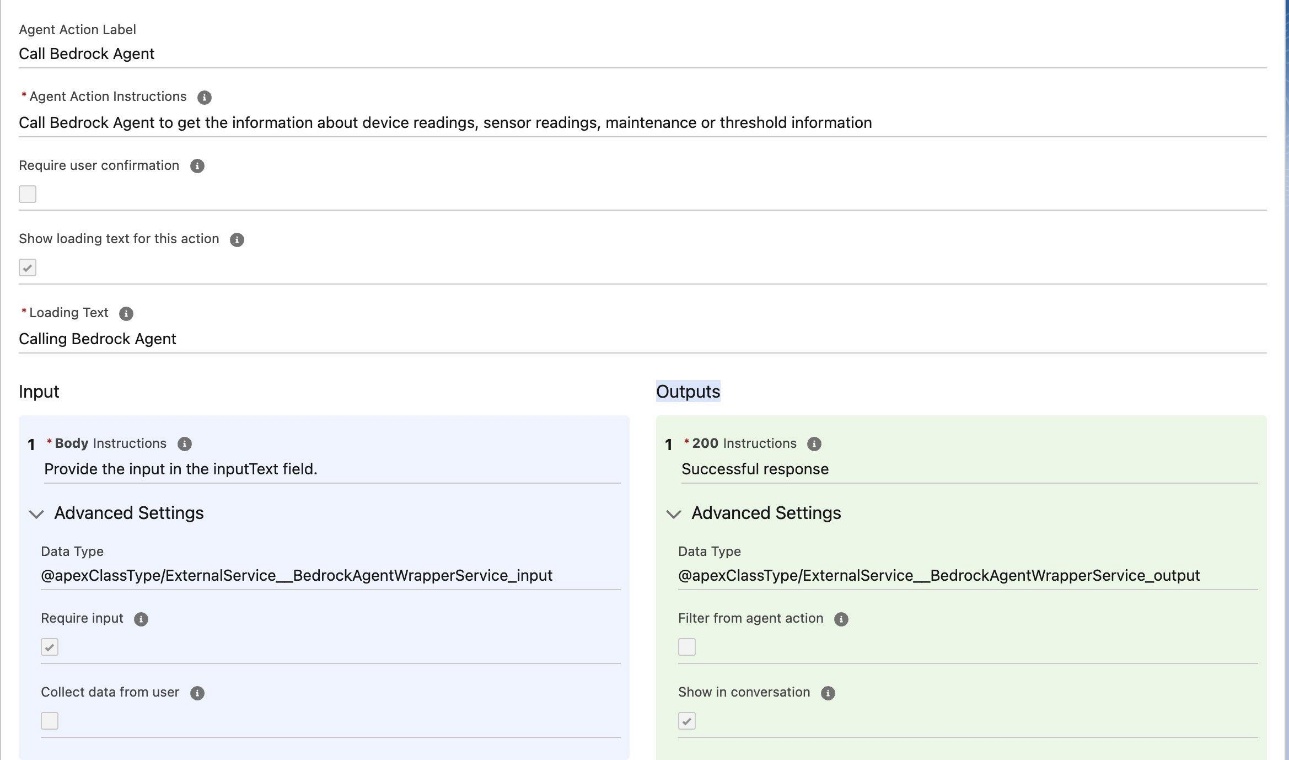1289x760 pixels.
Task: Edit the Body Instructions text field
Action: pyautogui.click(x=332, y=469)
